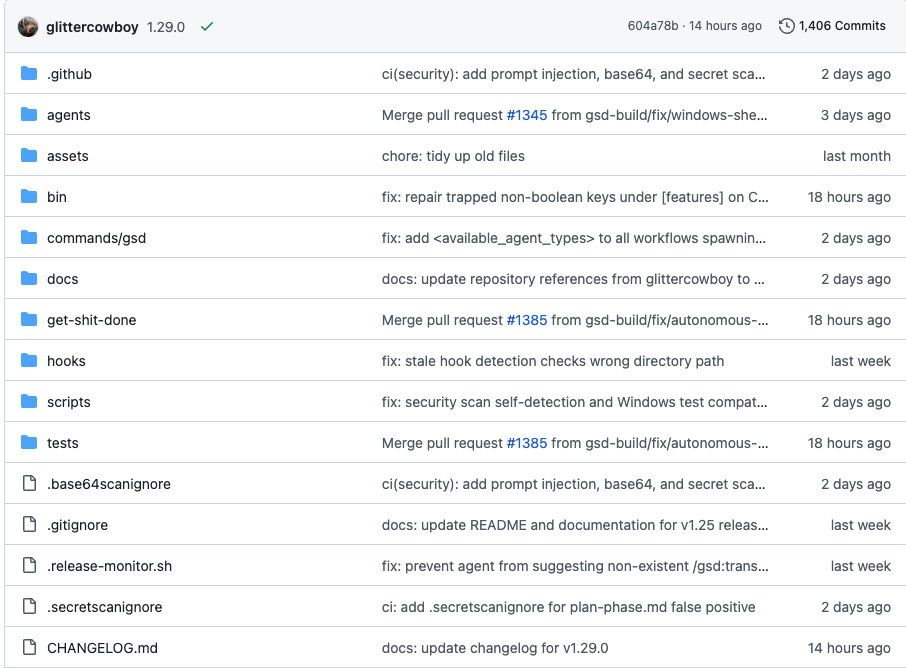The height and width of the screenshot is (668, 906).
Task: Click the .base64scanignore file icon
Action: (29, 483)
